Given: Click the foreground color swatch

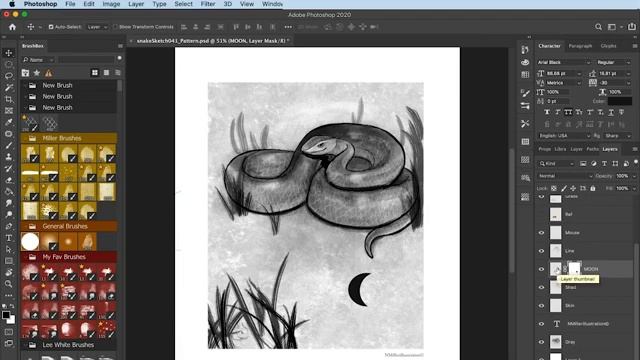Looking at the screenshot, I should pyautogui.click(x=6, y=315).
